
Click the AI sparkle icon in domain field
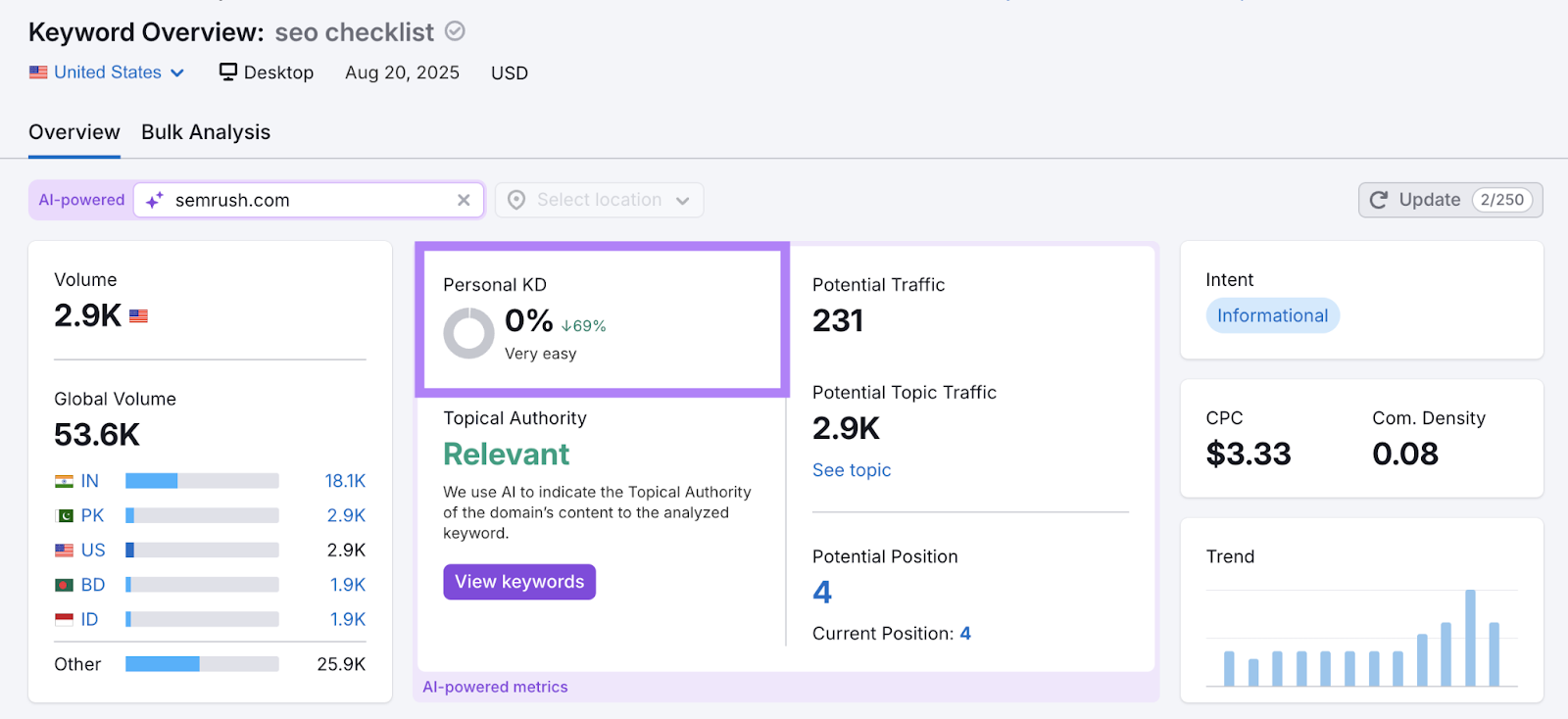[x=155, y=200]
